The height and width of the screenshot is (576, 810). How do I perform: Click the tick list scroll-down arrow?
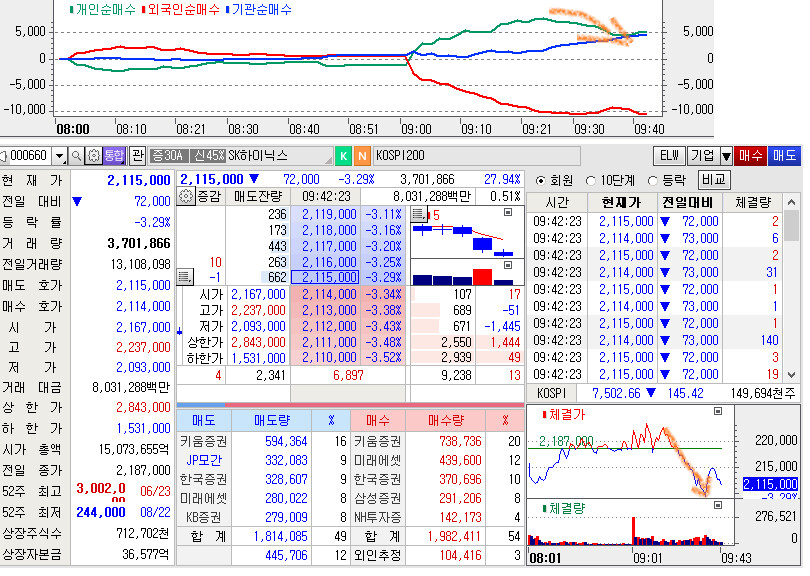(x=791, y=375)
